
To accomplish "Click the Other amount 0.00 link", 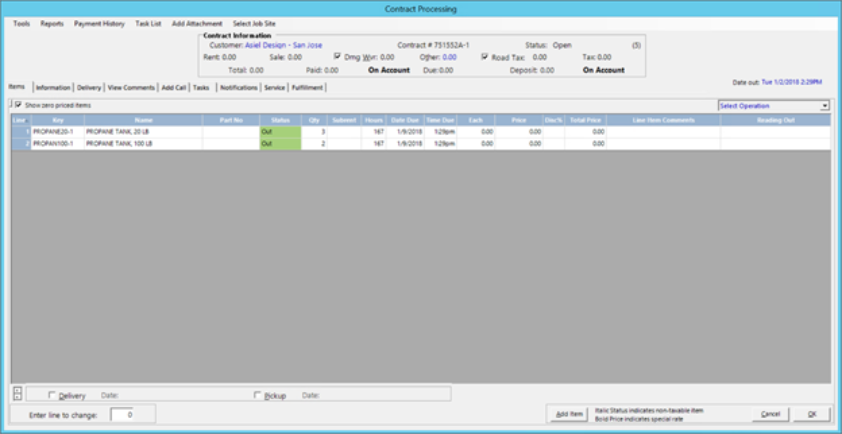I will (x=449, y=57).
